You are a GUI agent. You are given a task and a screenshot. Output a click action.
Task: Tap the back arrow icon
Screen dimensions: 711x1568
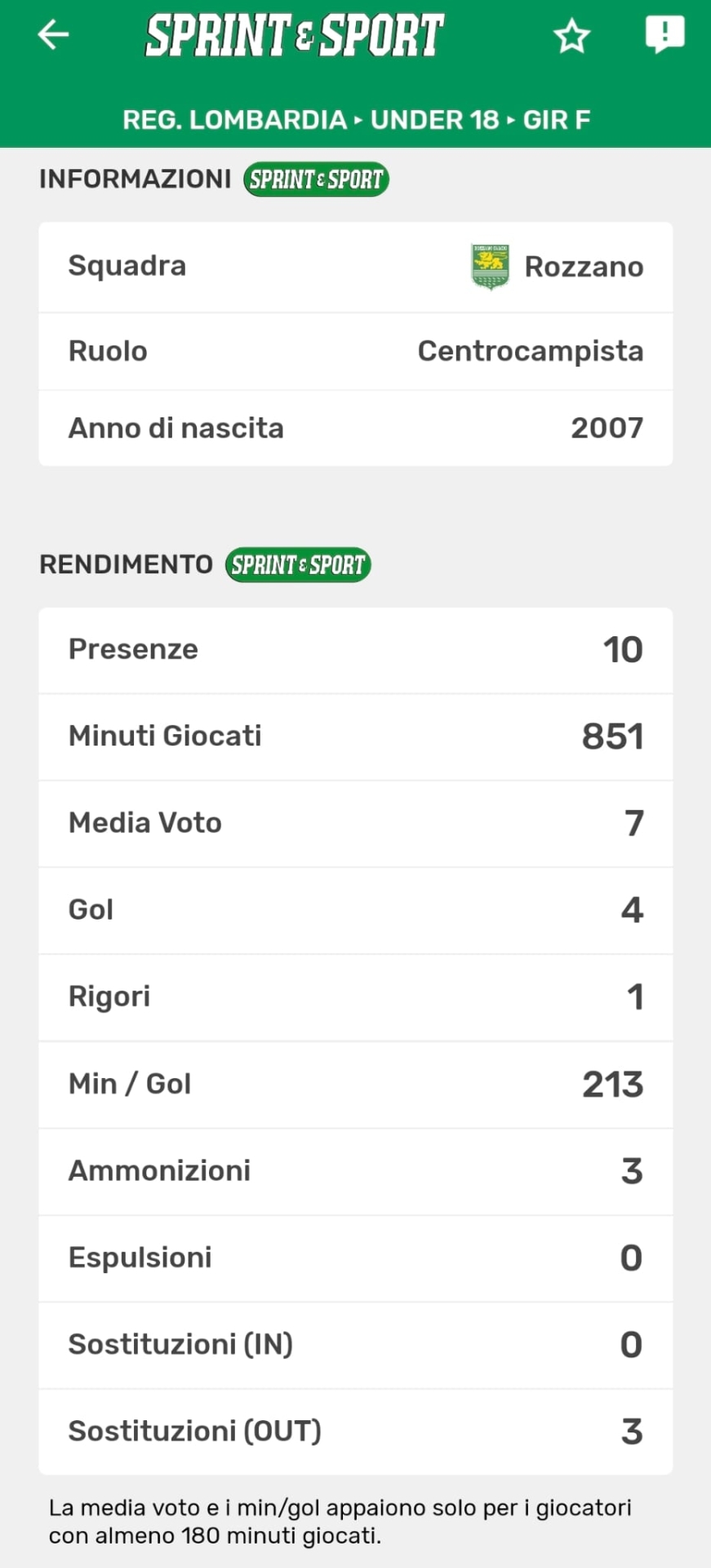[54, 35]
